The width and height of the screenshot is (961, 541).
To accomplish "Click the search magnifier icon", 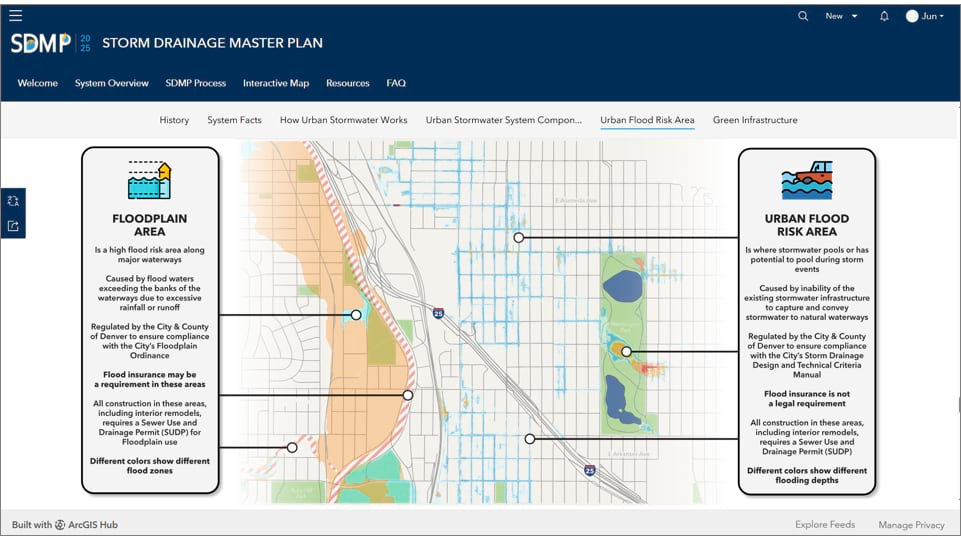I will [803, 16].
